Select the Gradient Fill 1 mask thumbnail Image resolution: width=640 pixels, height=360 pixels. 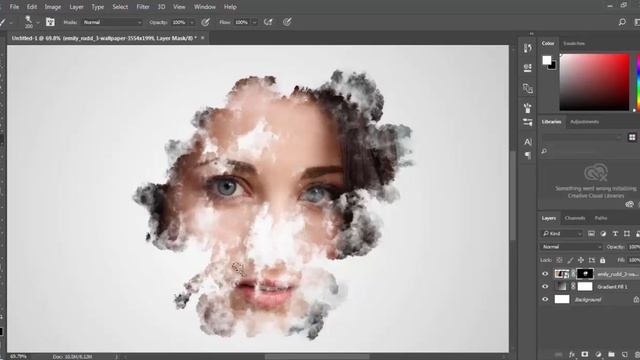[584, 287]
